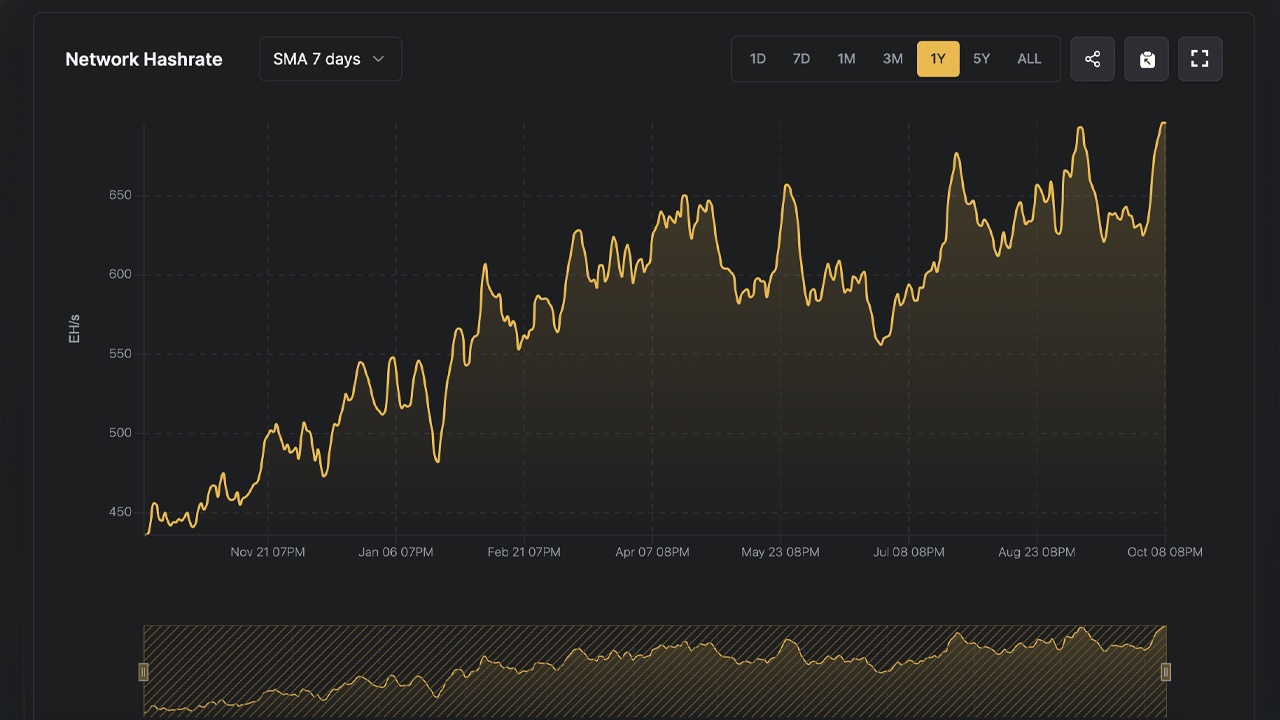
Task: Expand the SMA selector chevron
Action: (378, 59)
